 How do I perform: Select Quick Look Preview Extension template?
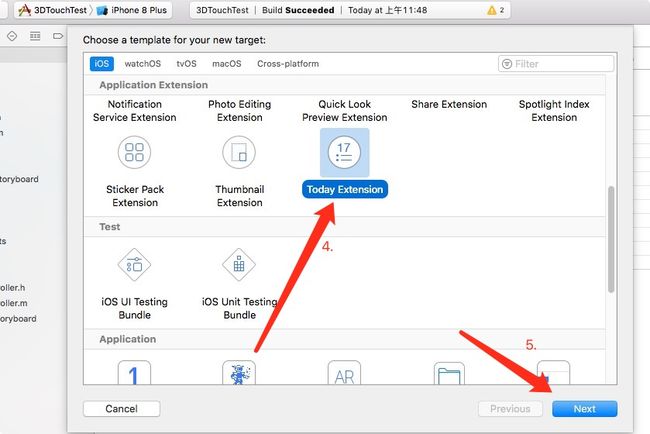tap(344, 111)
